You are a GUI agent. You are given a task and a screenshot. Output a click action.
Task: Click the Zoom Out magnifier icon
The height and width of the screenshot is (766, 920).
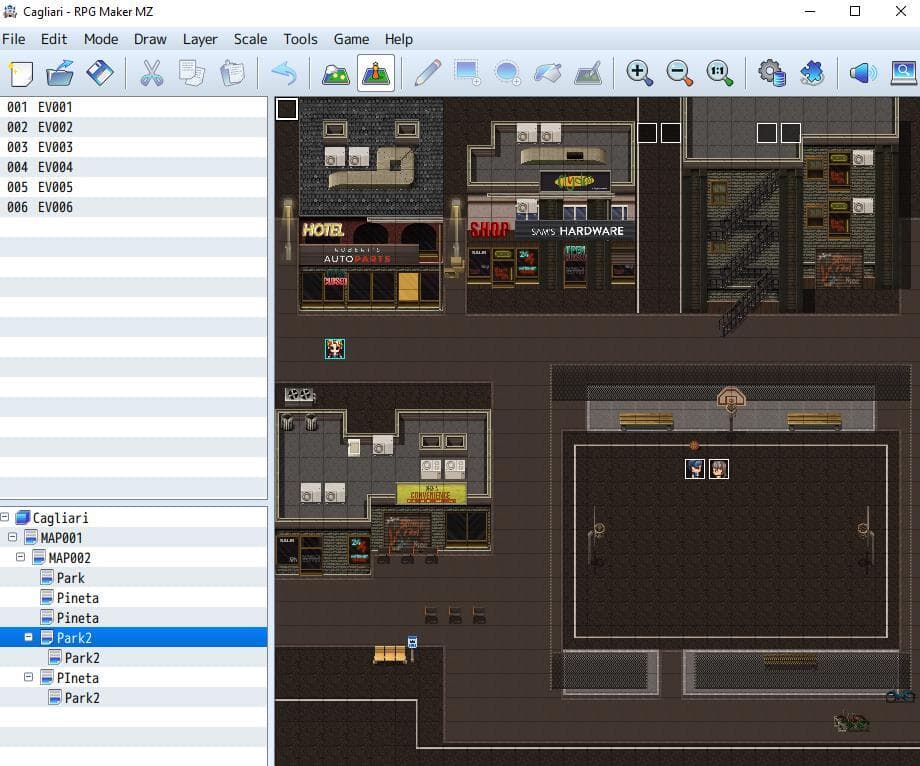tap(679, 73)
